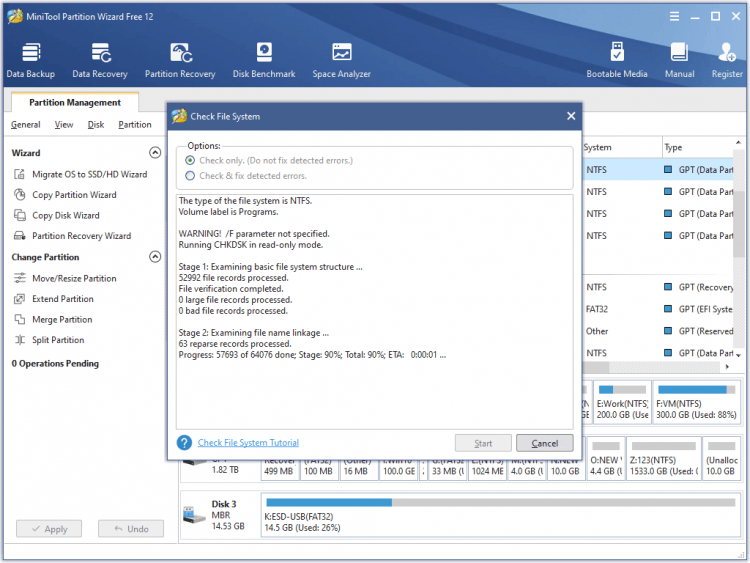750x563 pixels.
Task: Select Check & fix detected errors option
Action: tap(190, 176)
